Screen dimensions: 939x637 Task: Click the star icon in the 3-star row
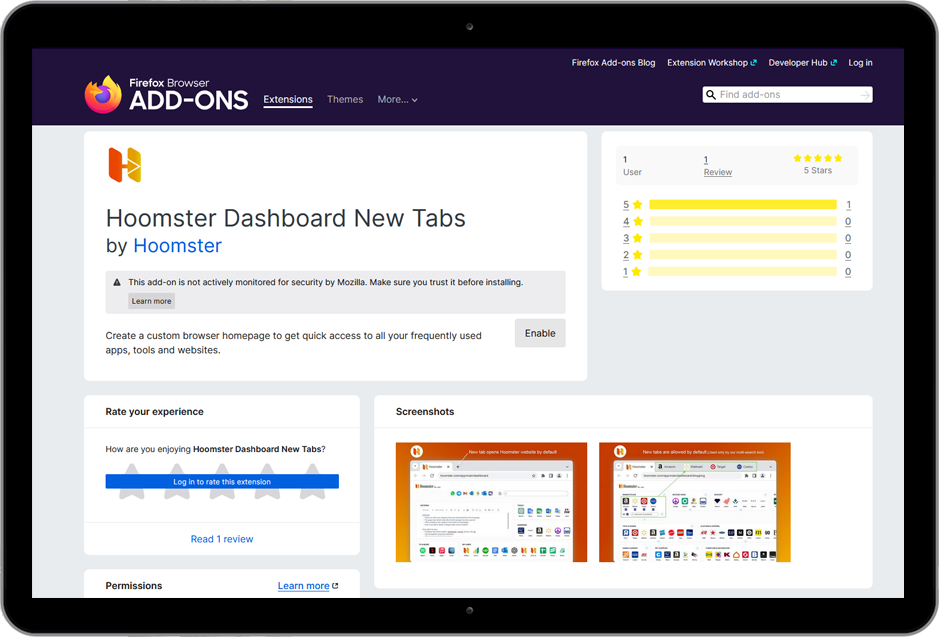point(638,238)
